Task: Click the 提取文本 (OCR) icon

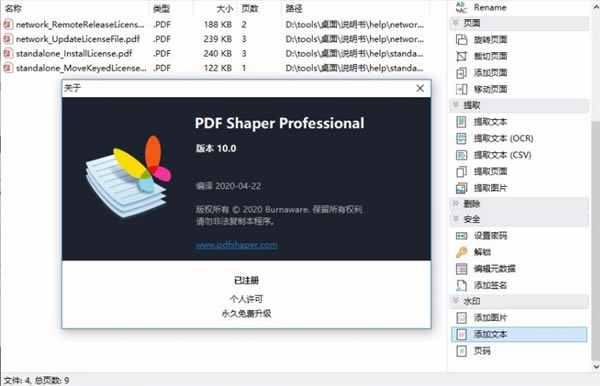Action: 461,138
